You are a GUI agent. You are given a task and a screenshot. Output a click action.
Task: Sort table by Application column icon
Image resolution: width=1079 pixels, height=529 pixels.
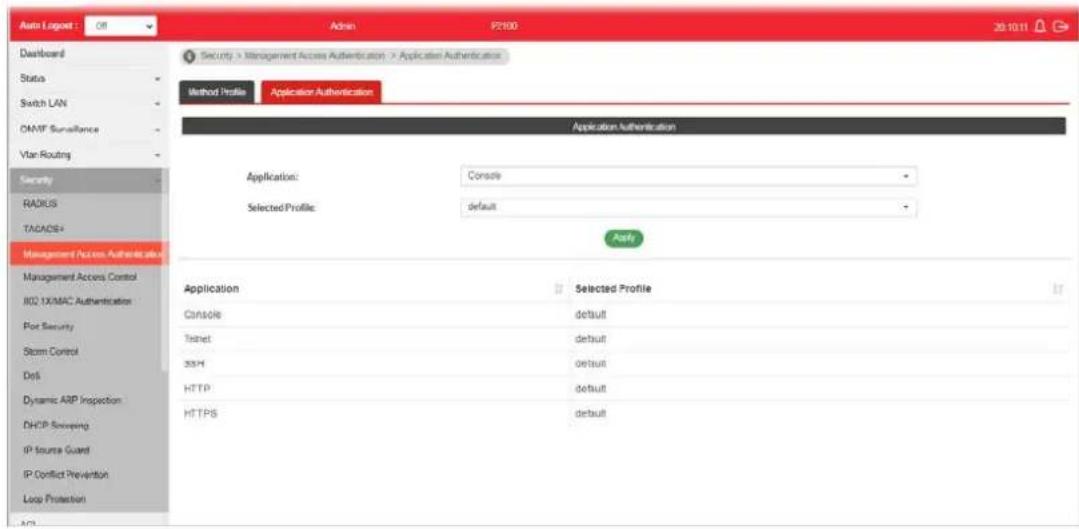[559, 290]
